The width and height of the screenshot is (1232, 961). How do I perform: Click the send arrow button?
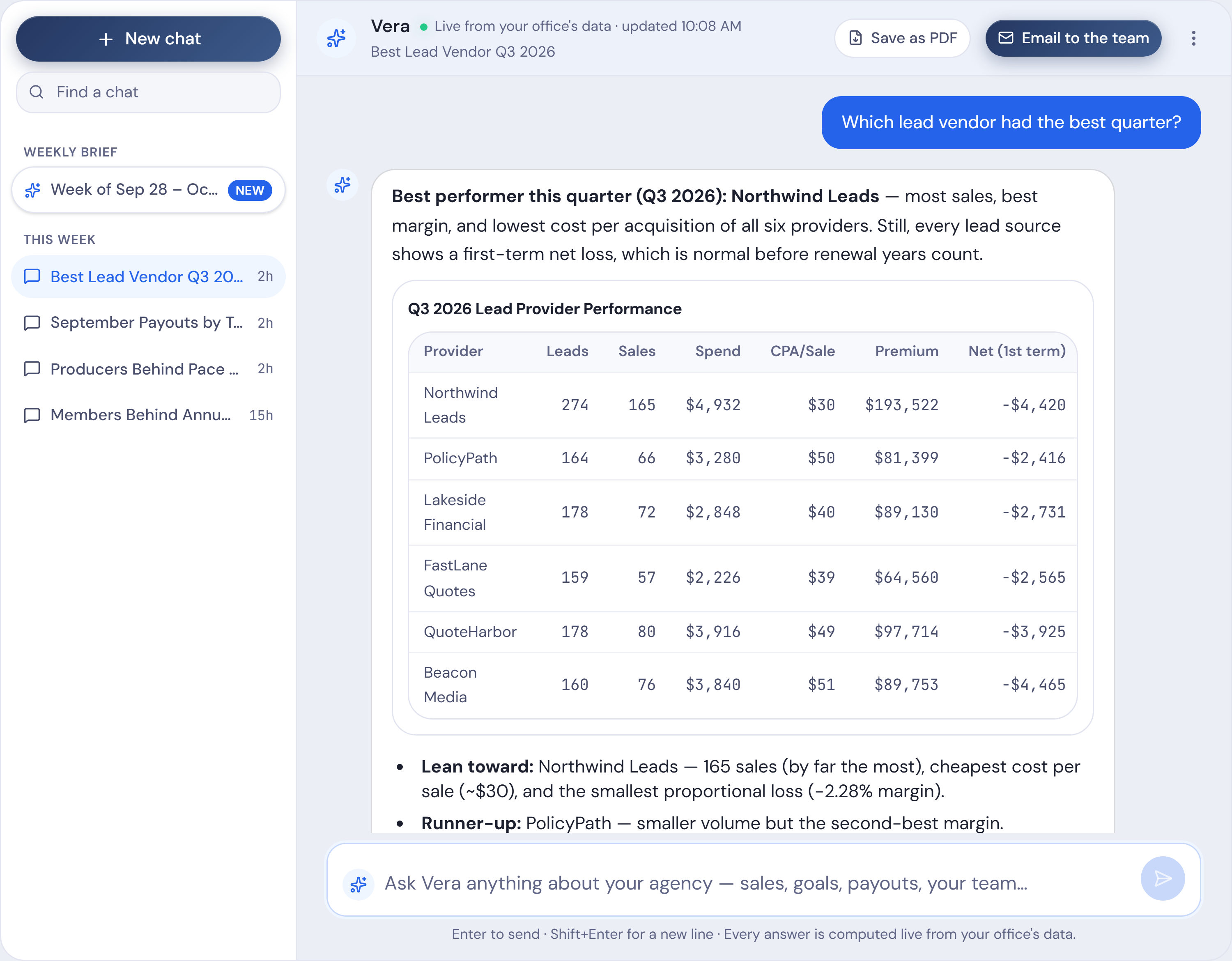tap(1162, 878)
